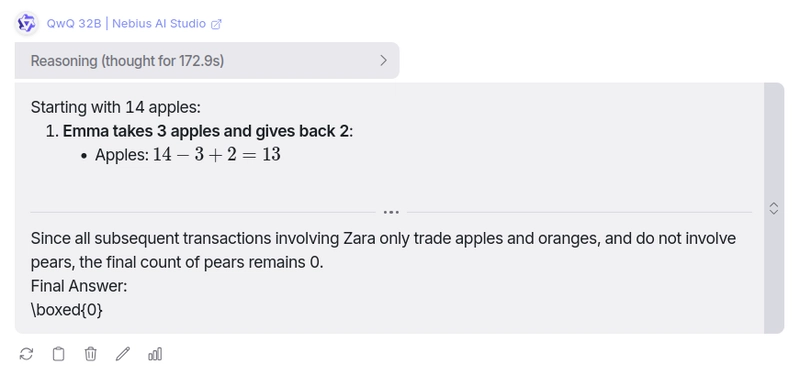Open the external link icon beside Nebius AI Studio

(x=216, y=24)
